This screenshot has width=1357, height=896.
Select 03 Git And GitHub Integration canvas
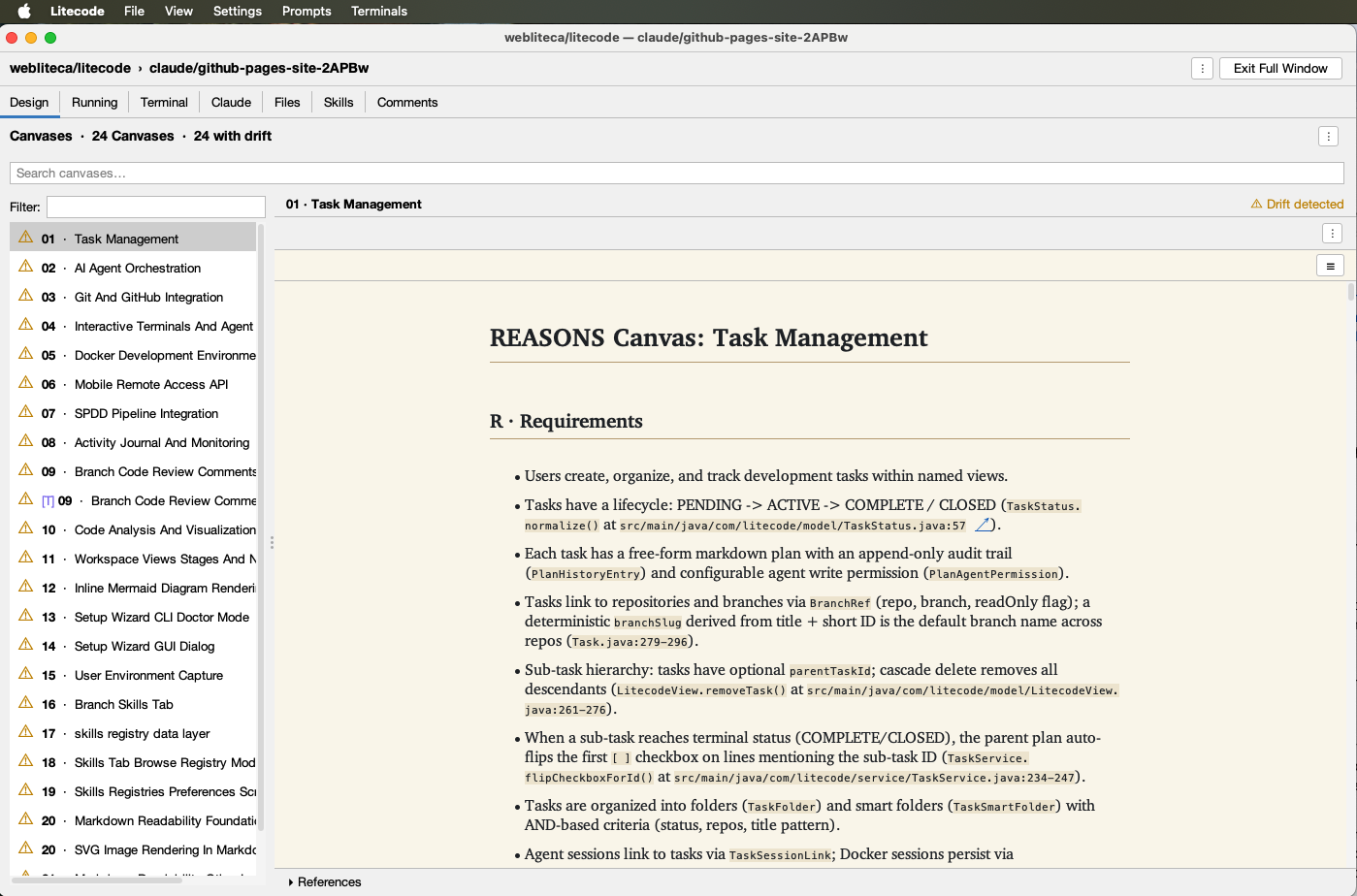[133, 297]
